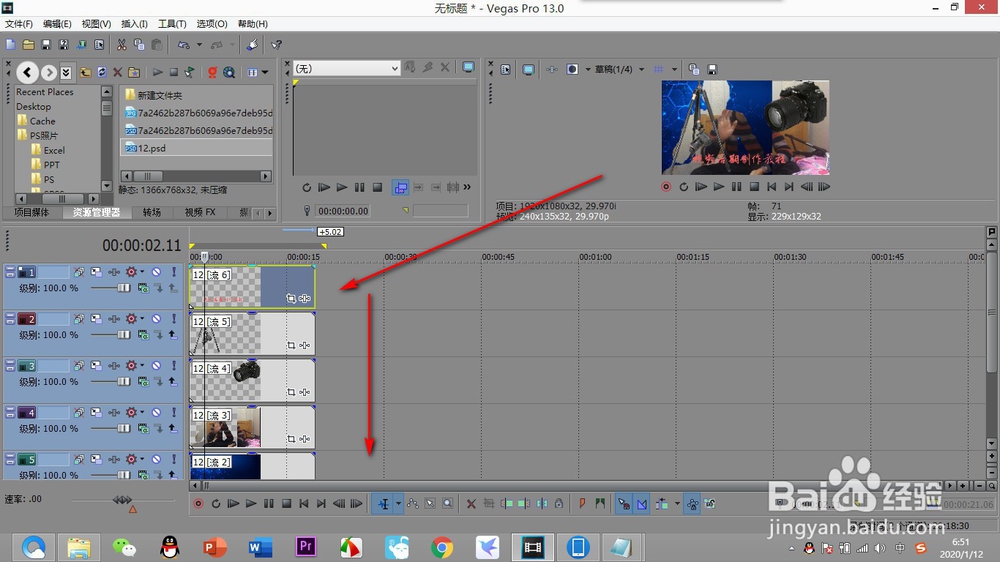Mute track 1 with the circle-slash icon
This screenshot has width=1000, height=562.
(156, 272)
